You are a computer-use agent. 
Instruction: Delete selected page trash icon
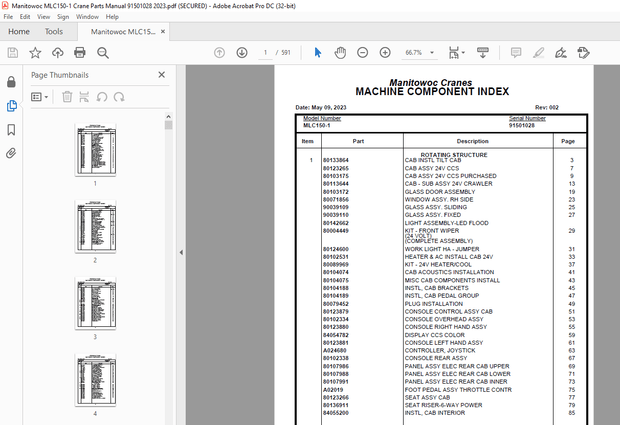pos(67,97)
